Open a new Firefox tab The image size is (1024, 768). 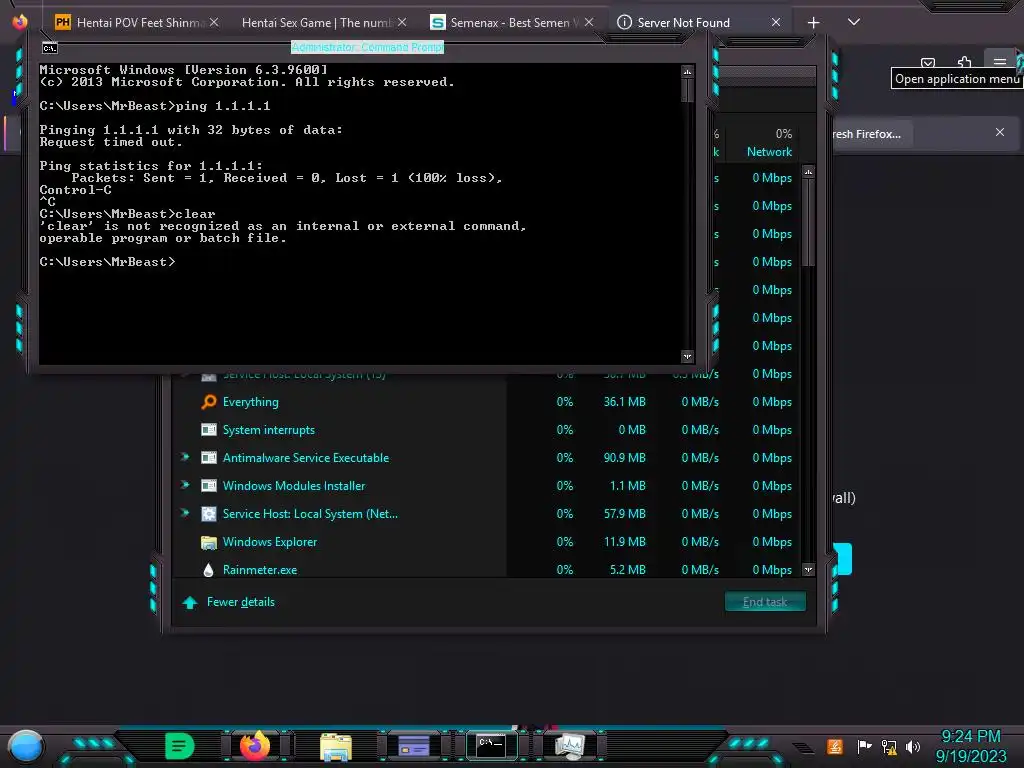point(813,23)
